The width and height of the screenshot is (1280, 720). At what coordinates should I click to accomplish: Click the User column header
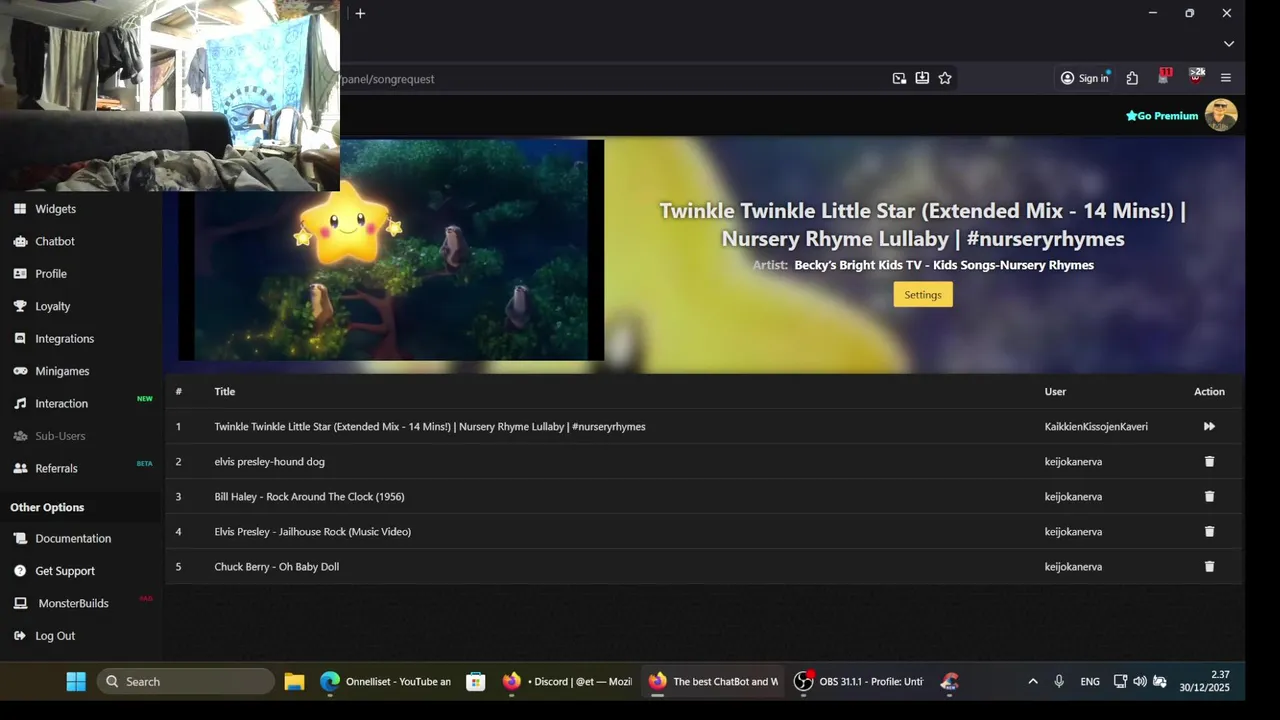tap(1055, 391)
